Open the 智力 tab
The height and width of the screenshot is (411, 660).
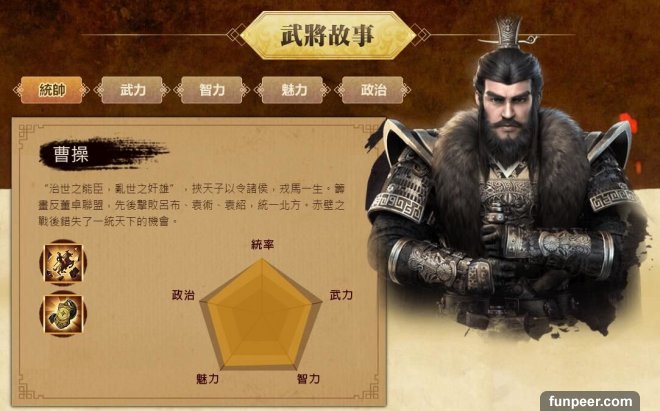pyautogui.click(x=212, y=90)
